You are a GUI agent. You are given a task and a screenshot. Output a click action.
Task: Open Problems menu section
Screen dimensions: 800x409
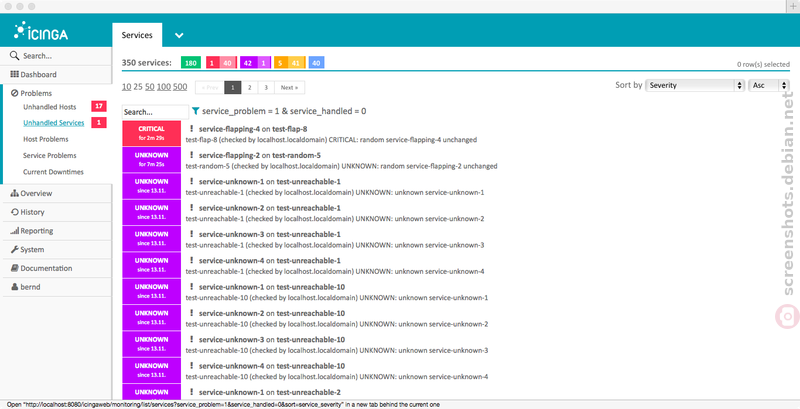pyautogui.click(x=36, y=93)
